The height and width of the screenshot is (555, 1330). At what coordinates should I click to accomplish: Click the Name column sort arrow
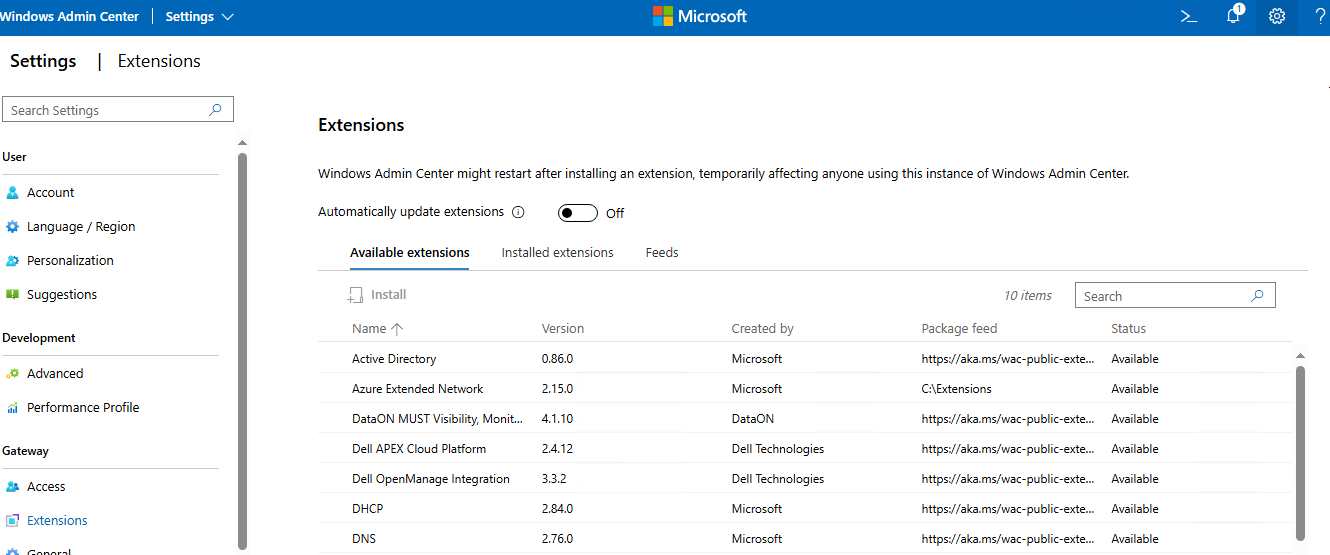point(397,328)
